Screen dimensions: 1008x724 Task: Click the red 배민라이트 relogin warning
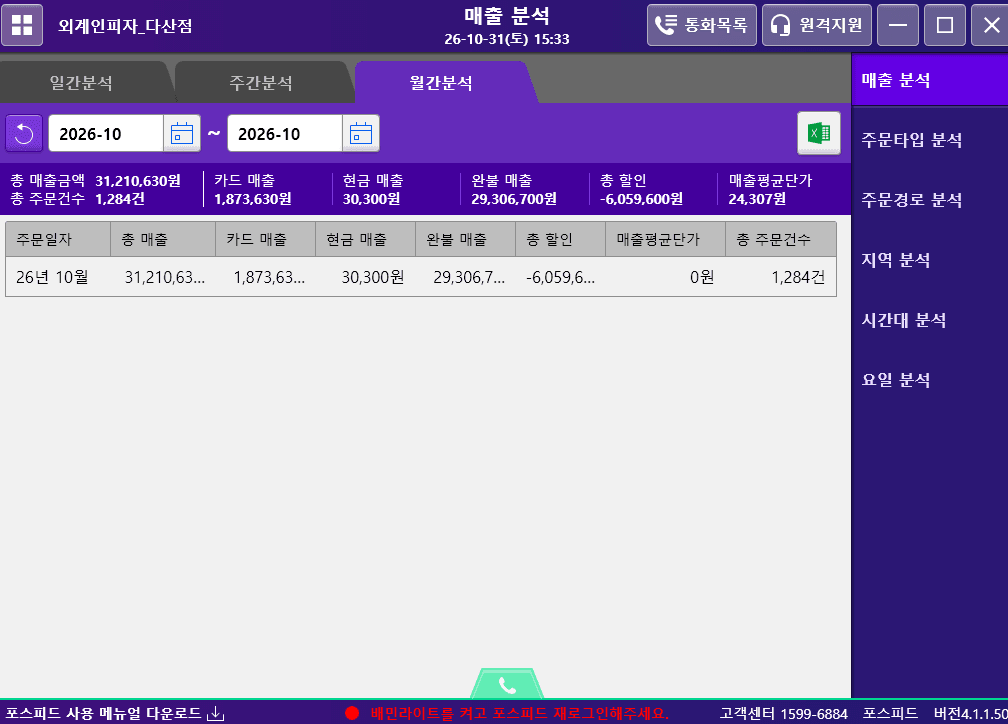(x=507, y=714)
